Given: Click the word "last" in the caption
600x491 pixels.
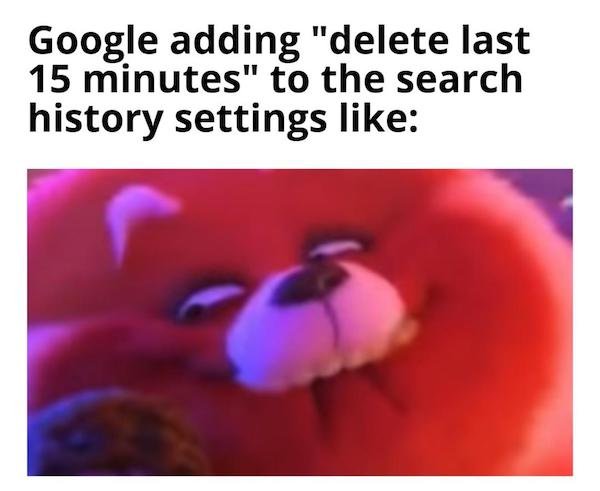Looking at the screenshot, I should pos(496,39).
